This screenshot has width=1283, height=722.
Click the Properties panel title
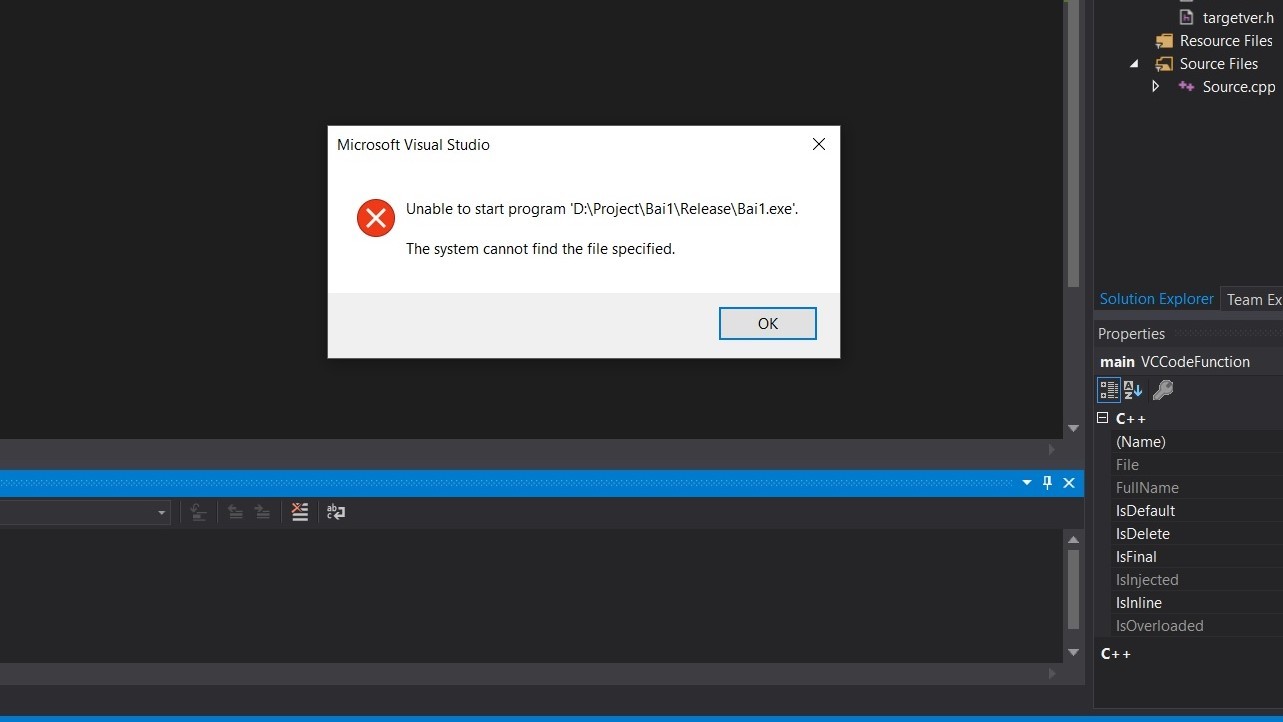[x=1131, y=333]
